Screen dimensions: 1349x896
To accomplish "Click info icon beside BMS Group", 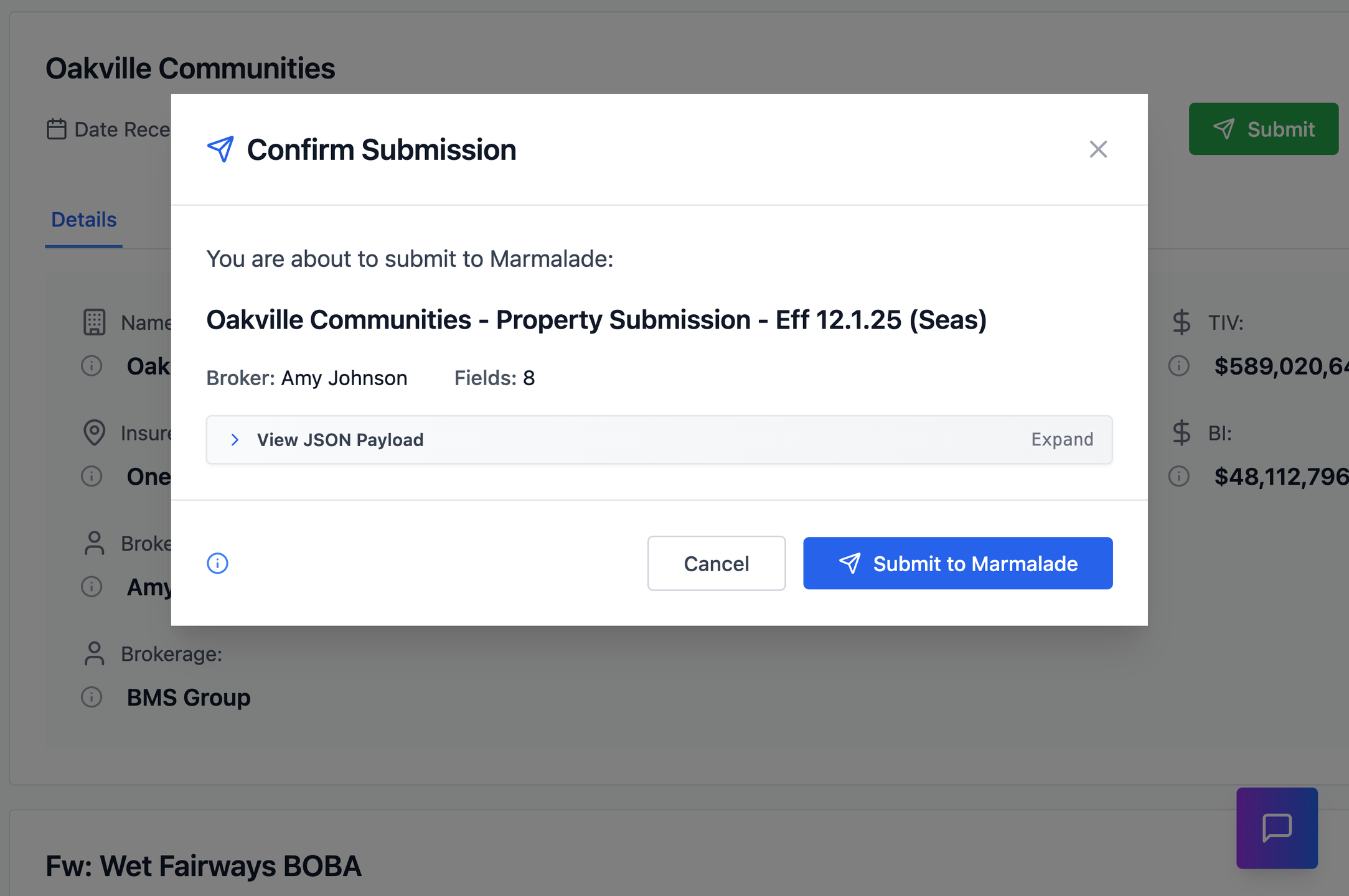I will (92, 697).
